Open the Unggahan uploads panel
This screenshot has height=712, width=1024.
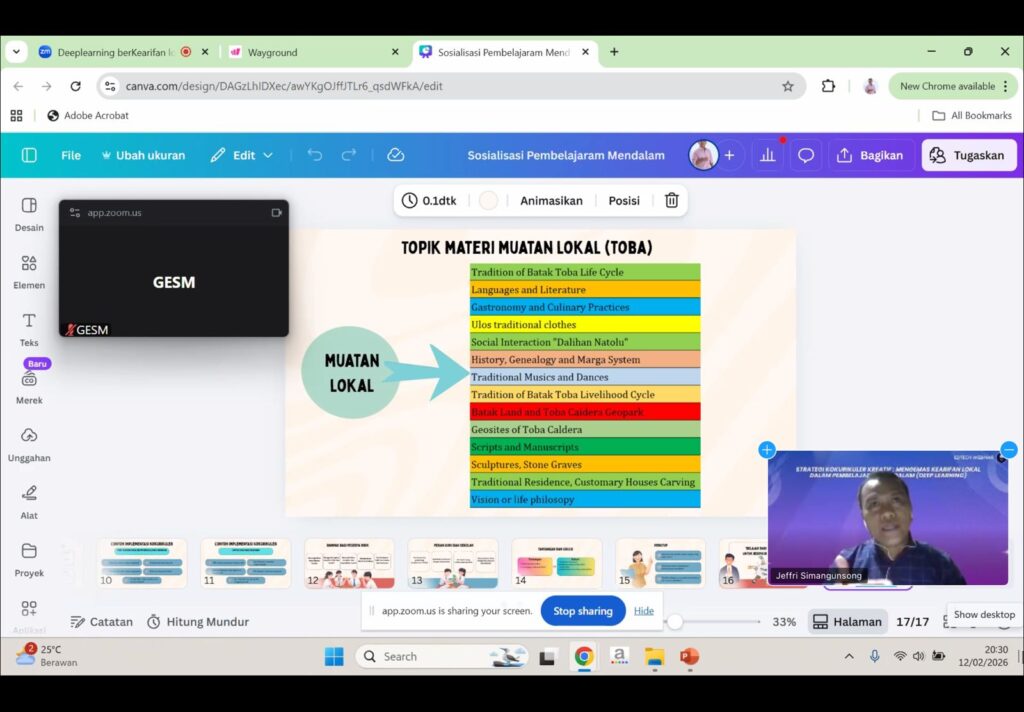point(29,443)
